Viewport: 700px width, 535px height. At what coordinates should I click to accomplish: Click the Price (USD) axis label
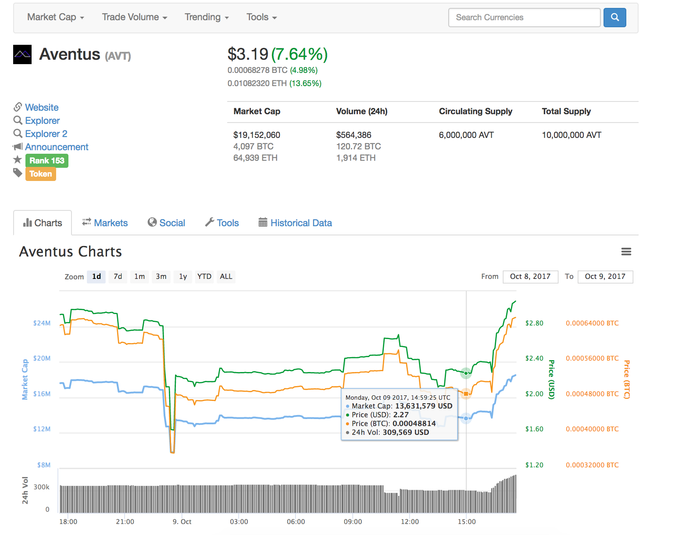coord(551,379)
